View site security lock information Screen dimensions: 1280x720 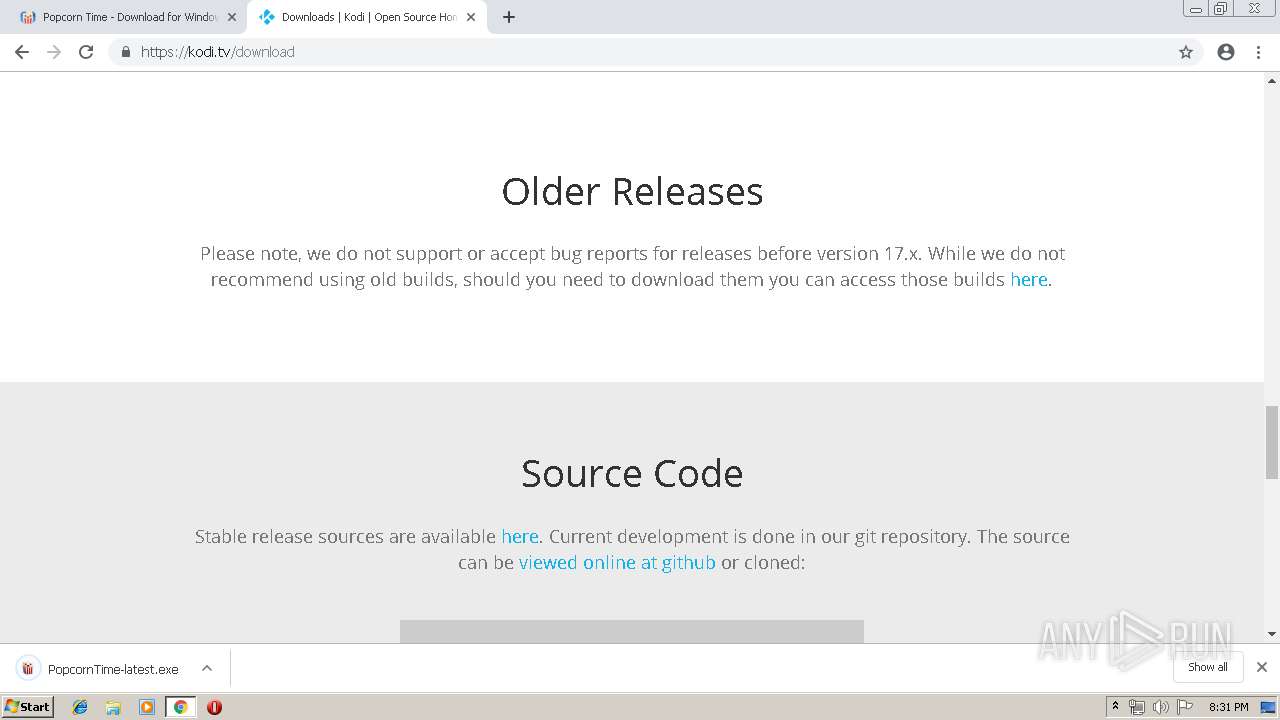click(125, 52)
